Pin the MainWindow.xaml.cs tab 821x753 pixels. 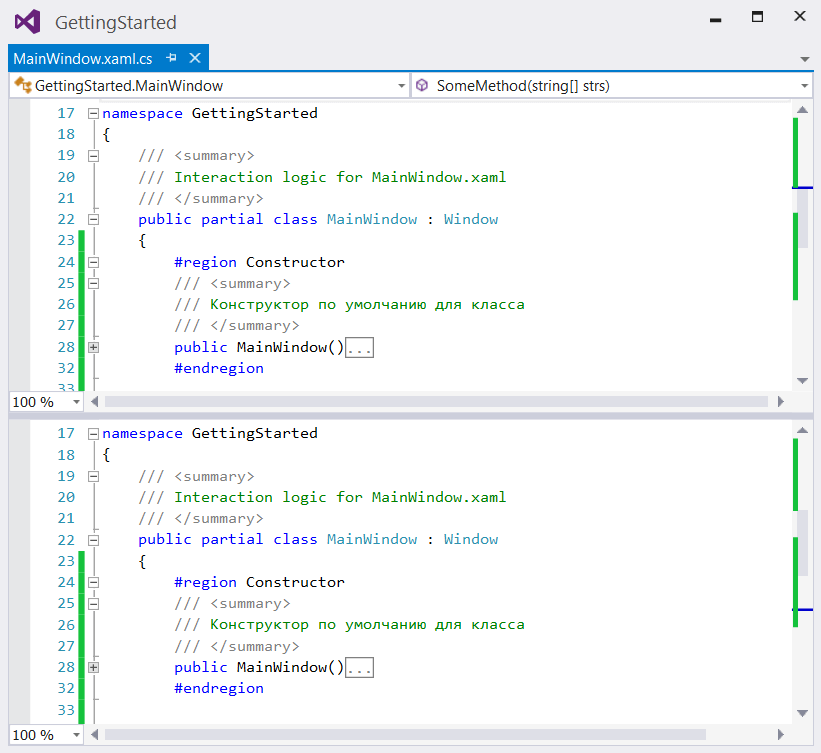point(172,58)
